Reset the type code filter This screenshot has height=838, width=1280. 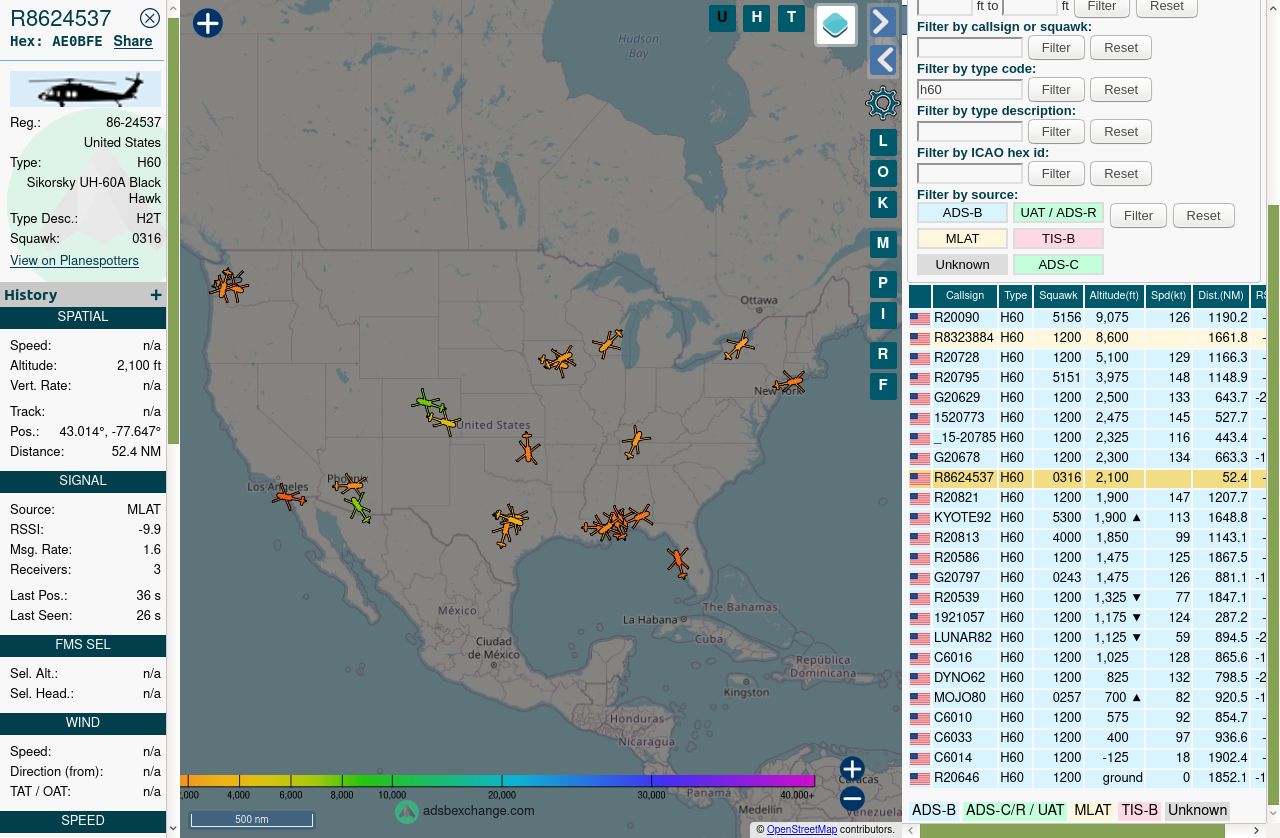(x=1121, y=90)
